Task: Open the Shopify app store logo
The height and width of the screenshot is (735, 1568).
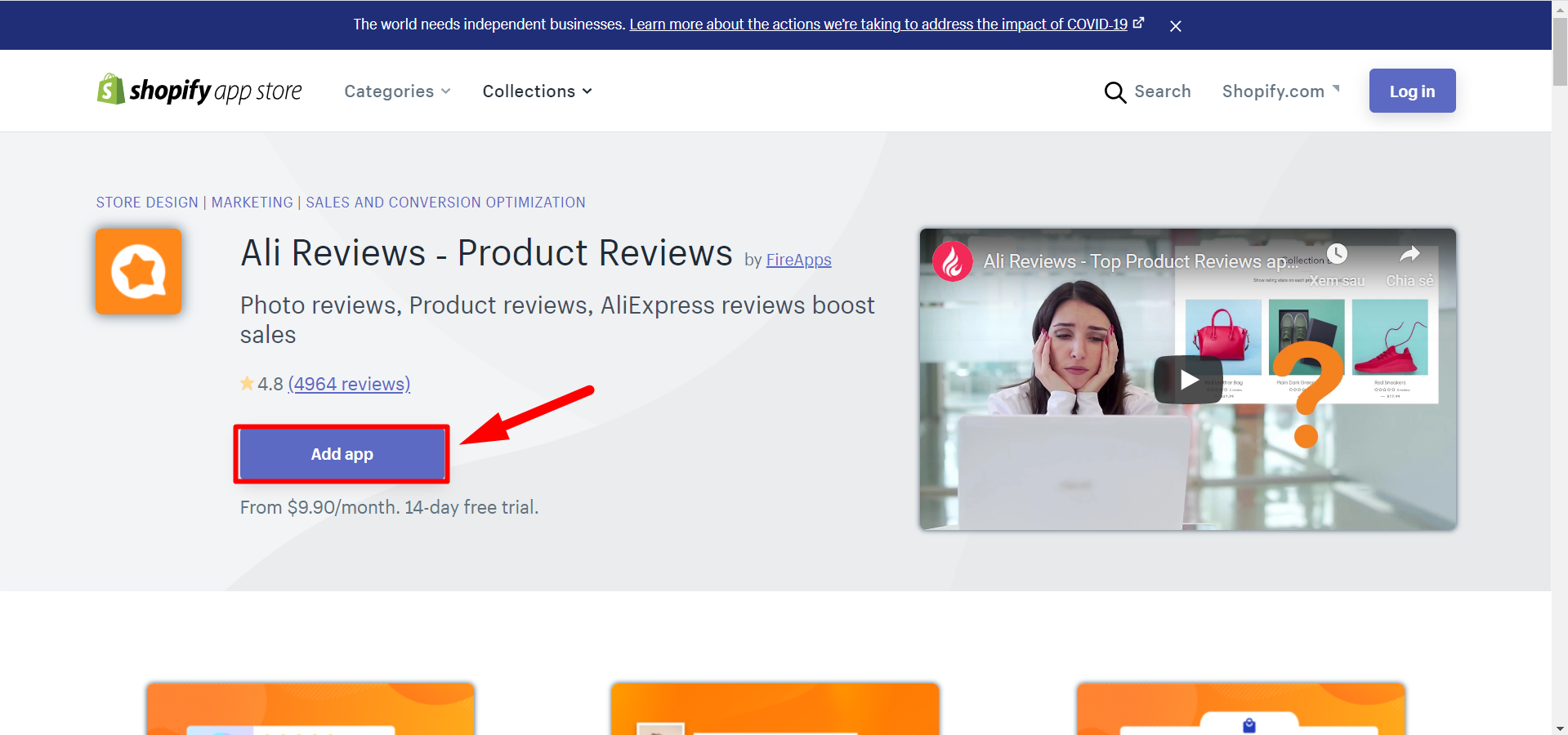Action: [x=199, y=91]
